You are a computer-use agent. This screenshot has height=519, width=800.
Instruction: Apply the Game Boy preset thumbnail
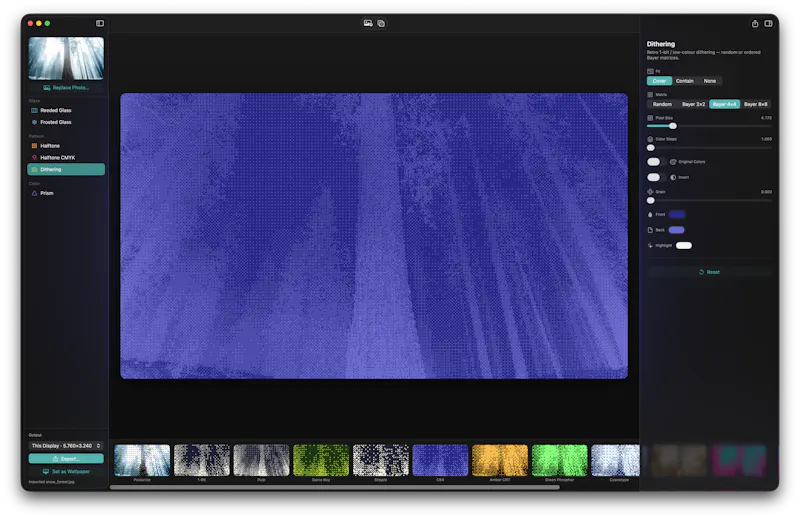[x=321, y=460]
